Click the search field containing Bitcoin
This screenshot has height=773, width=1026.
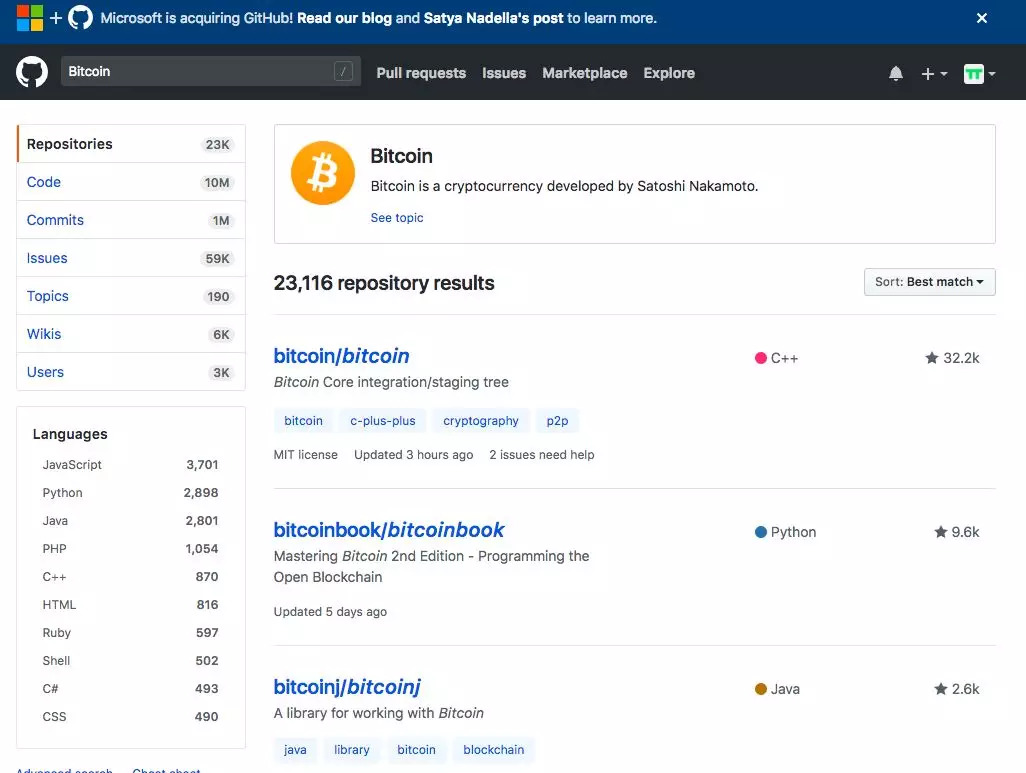tap(211, 71)
